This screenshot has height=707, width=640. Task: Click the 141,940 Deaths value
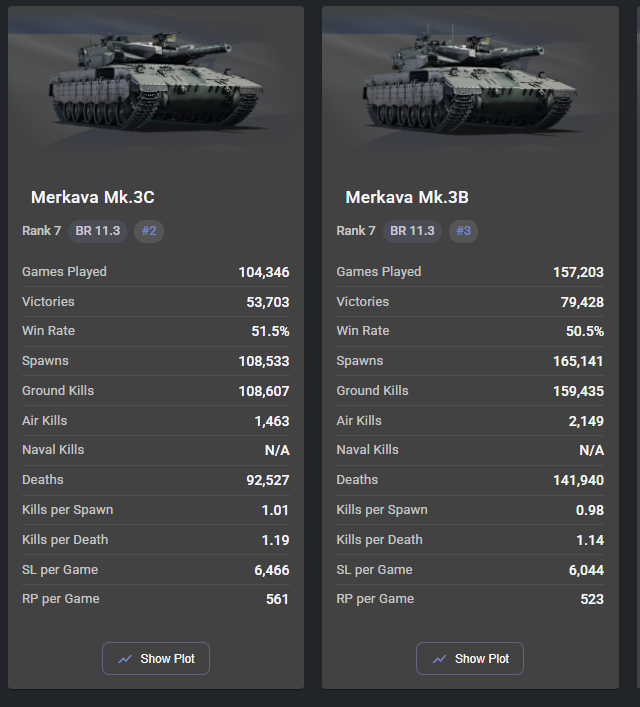578,480
